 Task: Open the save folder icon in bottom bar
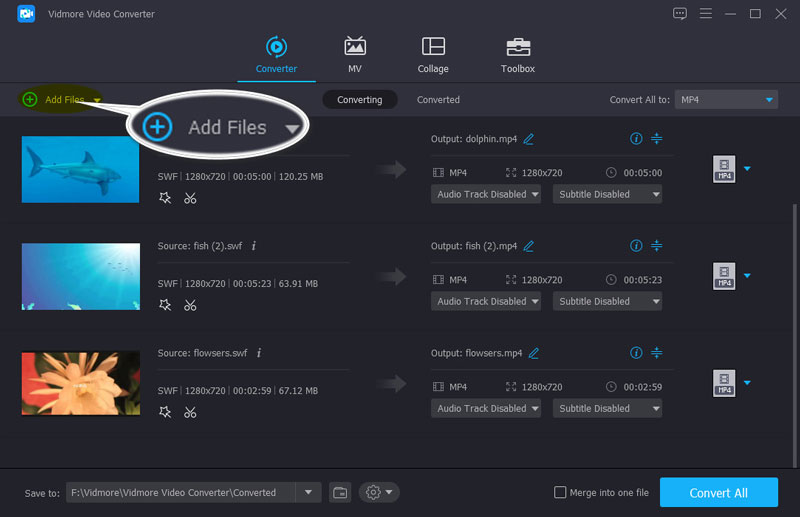pos(341,492)
